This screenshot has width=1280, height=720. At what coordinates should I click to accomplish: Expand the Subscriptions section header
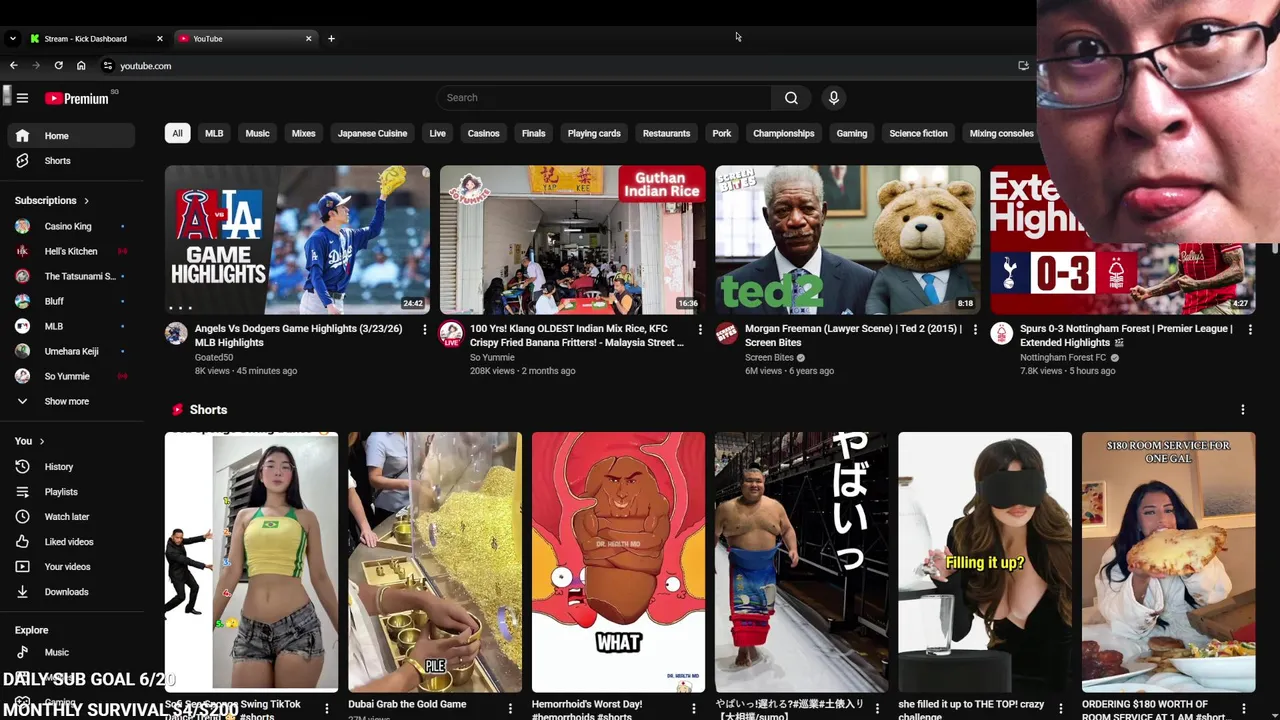[52, 201]
